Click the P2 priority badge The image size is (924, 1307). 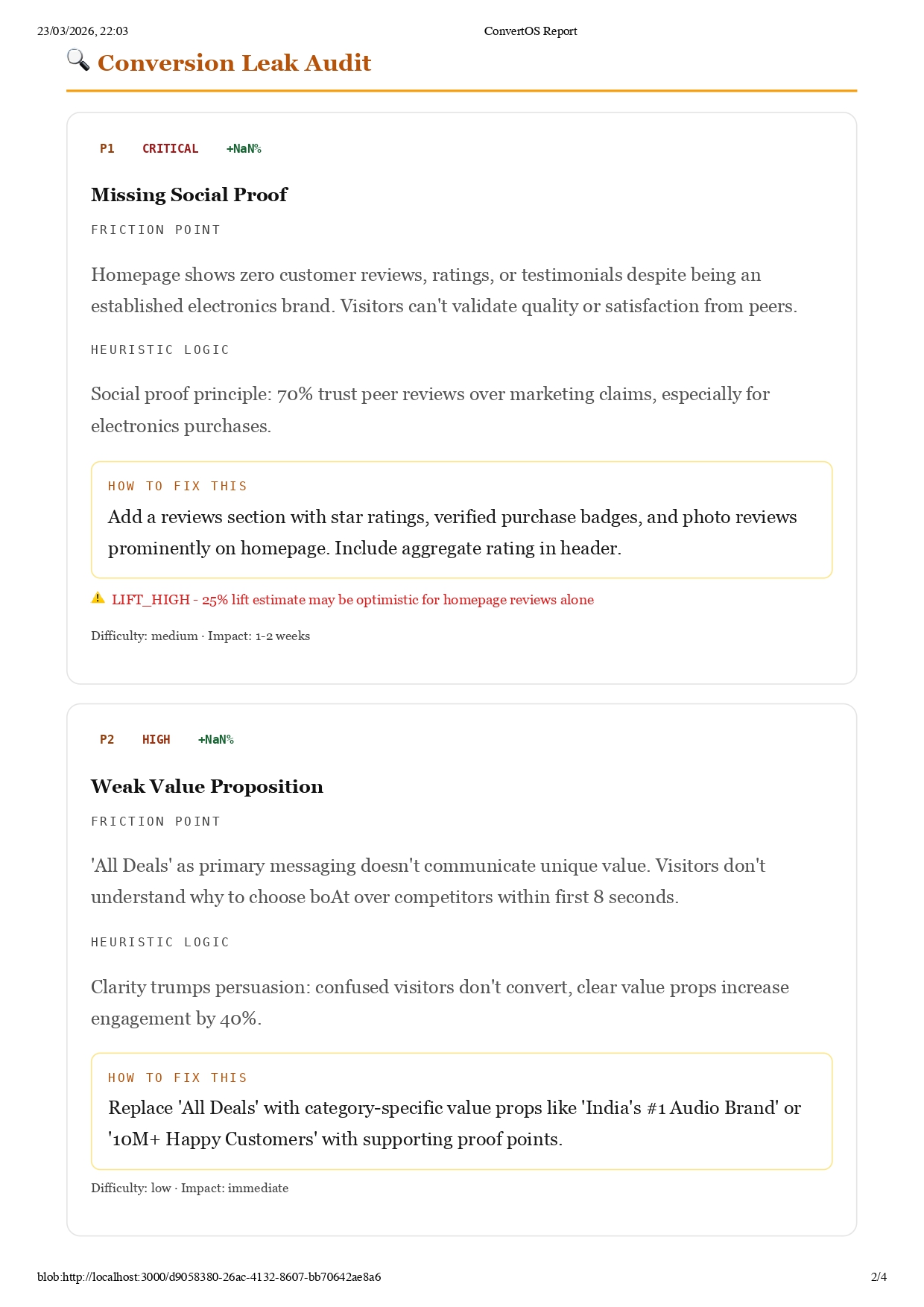click(x=107, y=740)
